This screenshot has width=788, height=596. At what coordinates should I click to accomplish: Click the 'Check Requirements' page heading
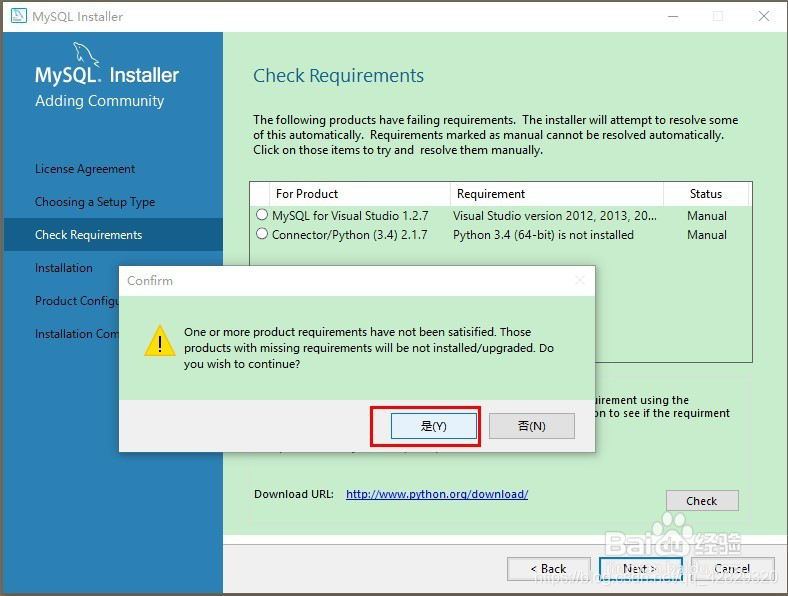[338, 75]
